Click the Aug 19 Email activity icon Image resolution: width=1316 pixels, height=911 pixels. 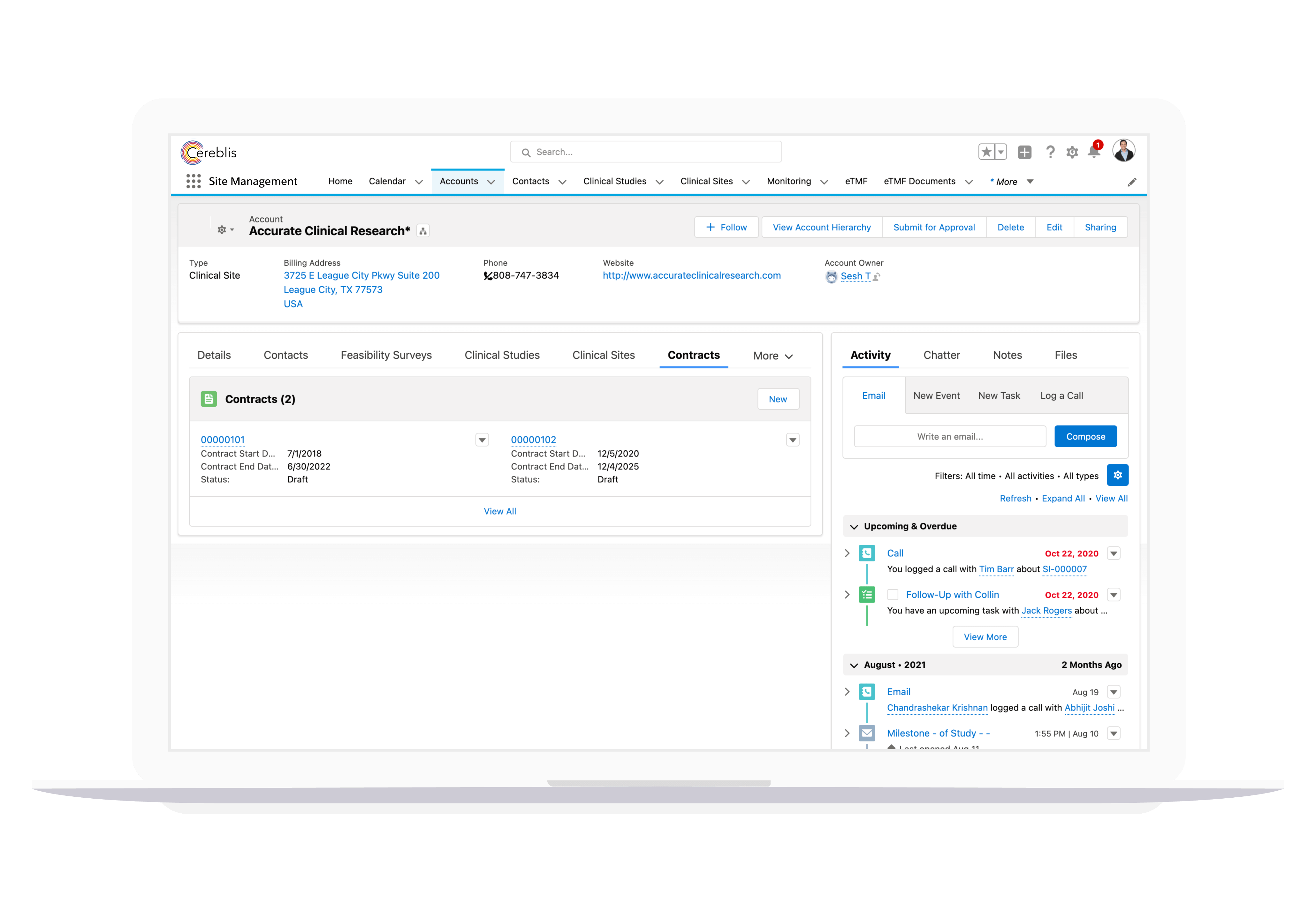(867, 692)
